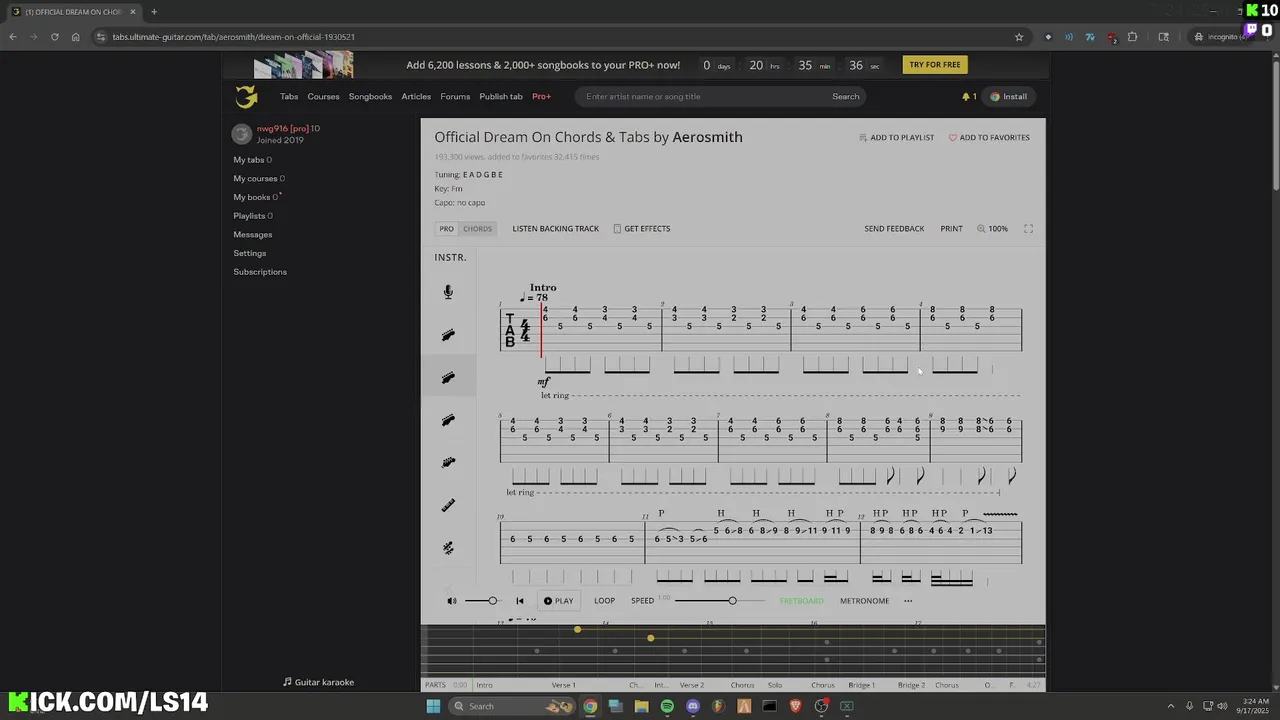Select the keyboard instrument track icon
Image resolution: width=1280 pixels, height=720 pixels.
click(448, 506)
